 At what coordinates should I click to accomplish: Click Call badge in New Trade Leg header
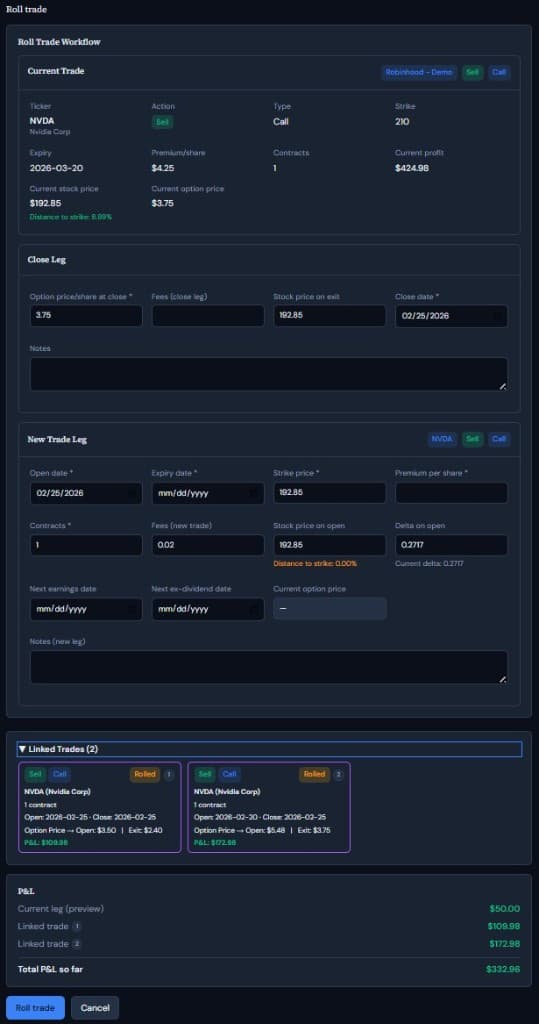(499, 439)
